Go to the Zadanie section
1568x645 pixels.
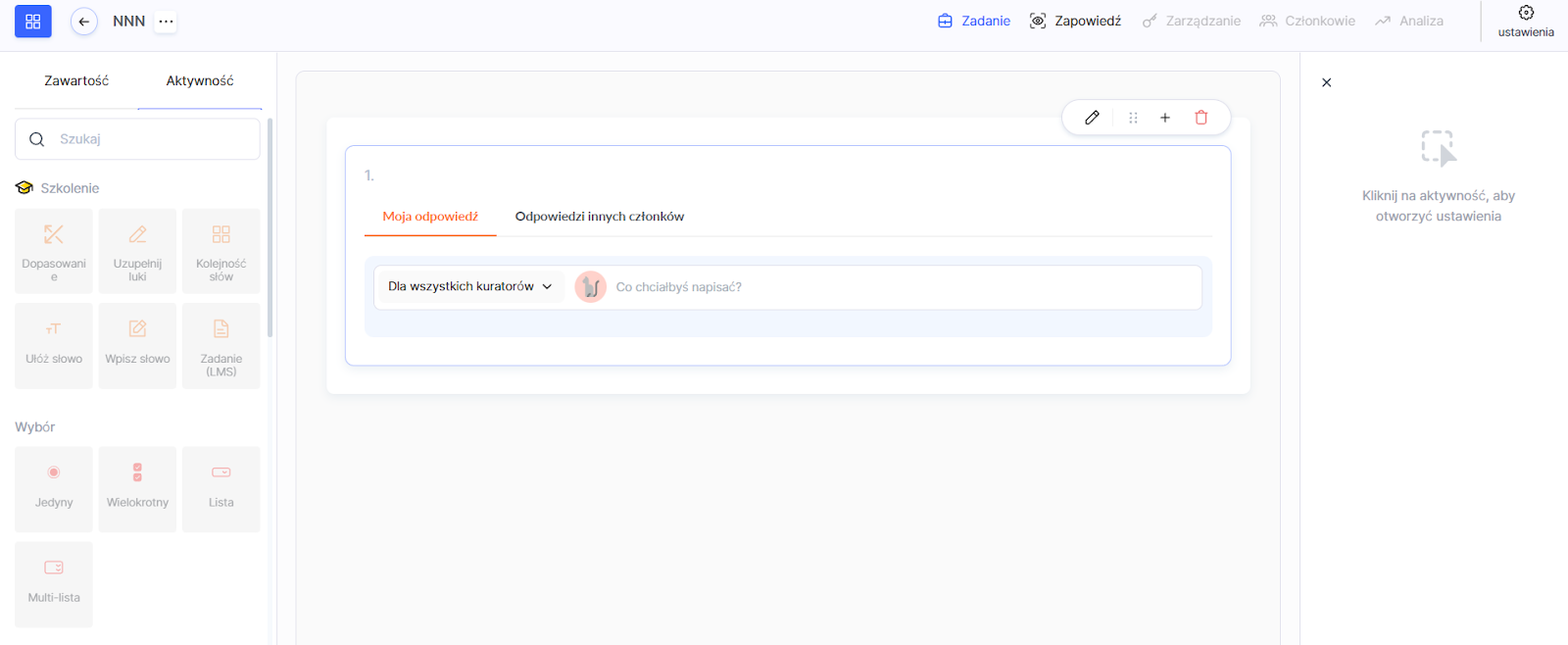973,21
